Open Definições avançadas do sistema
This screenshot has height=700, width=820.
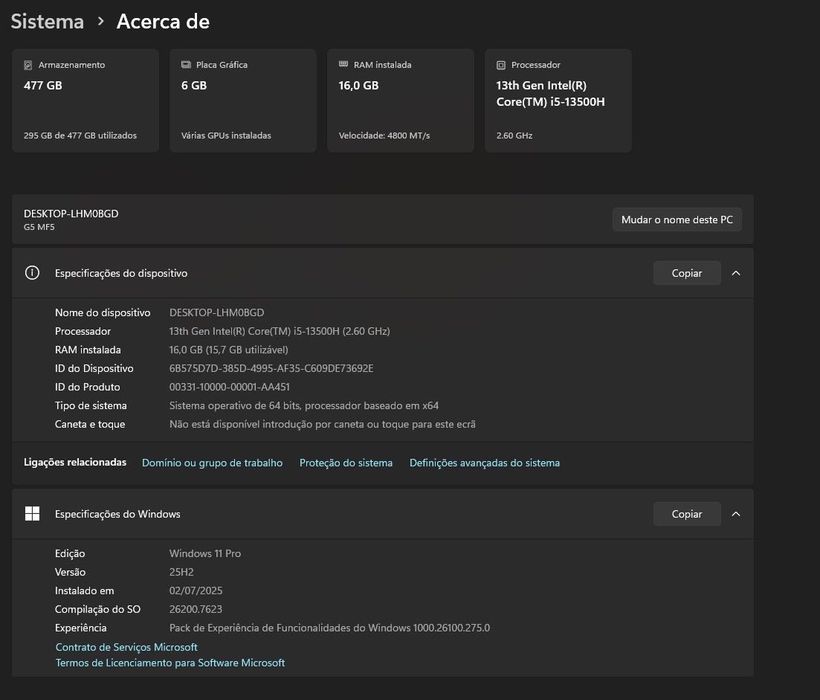coord(484,463)
